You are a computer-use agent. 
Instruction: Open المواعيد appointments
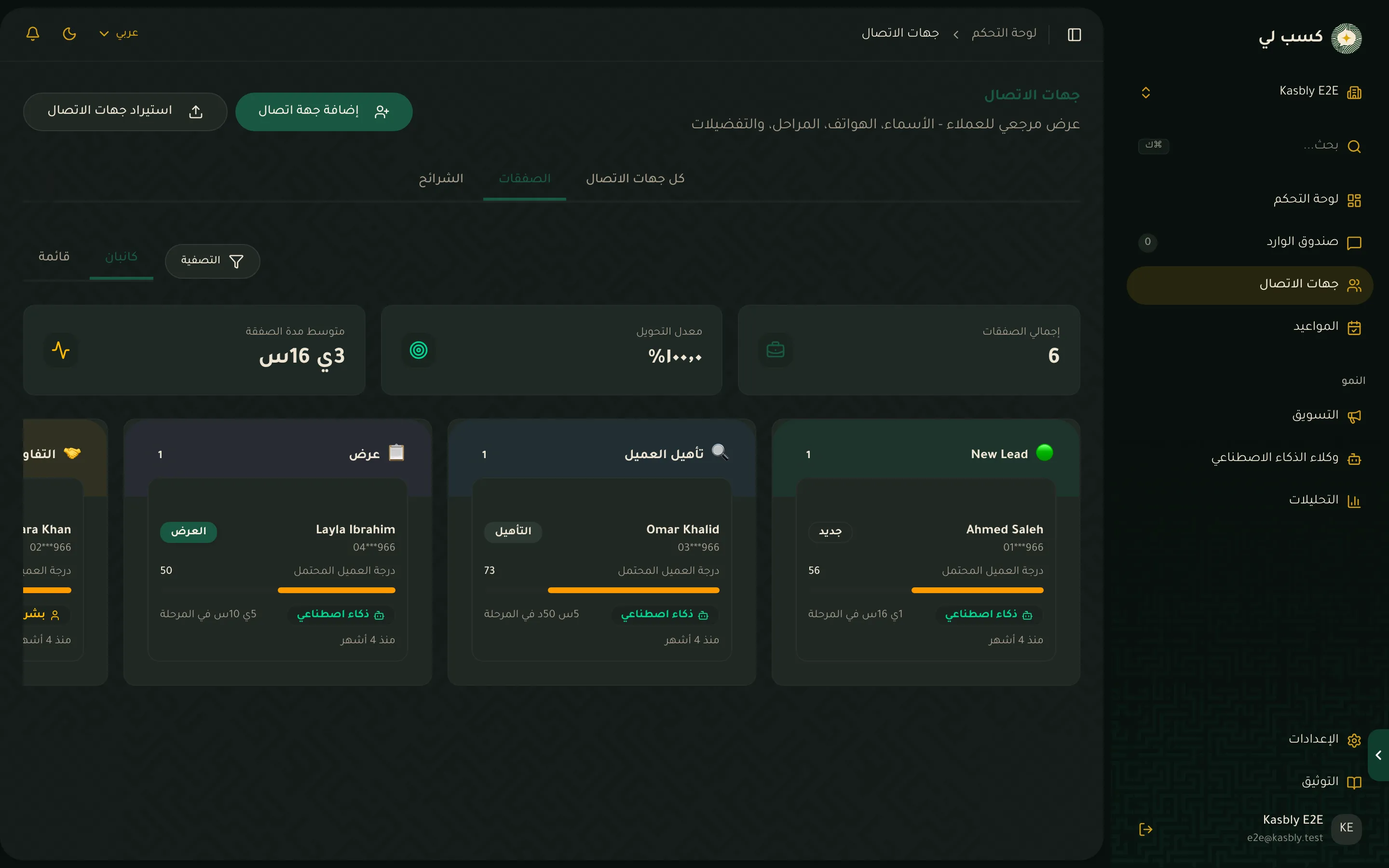[1250, 327]
